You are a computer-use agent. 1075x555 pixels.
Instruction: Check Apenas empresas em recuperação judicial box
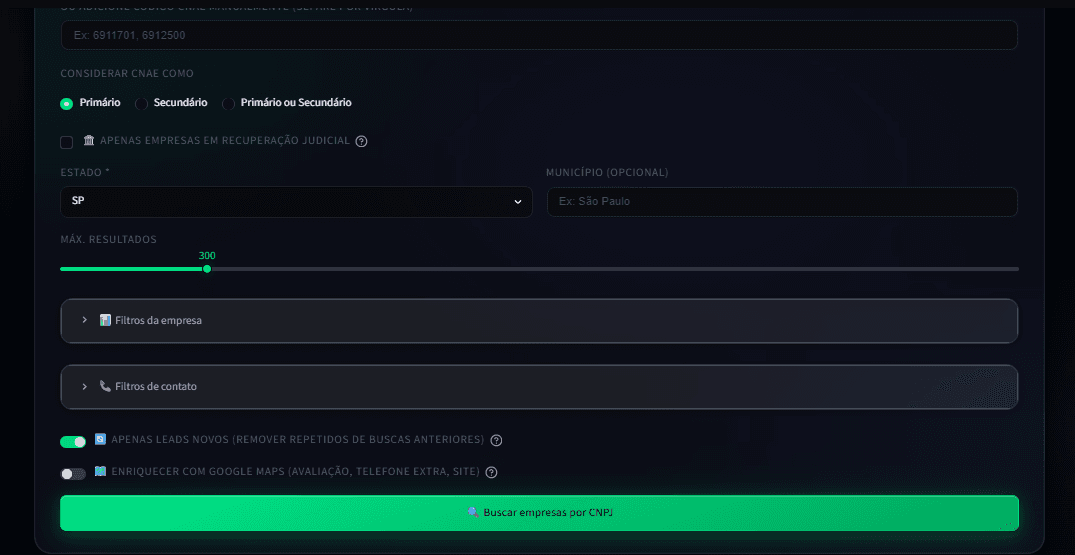point(67,142)
